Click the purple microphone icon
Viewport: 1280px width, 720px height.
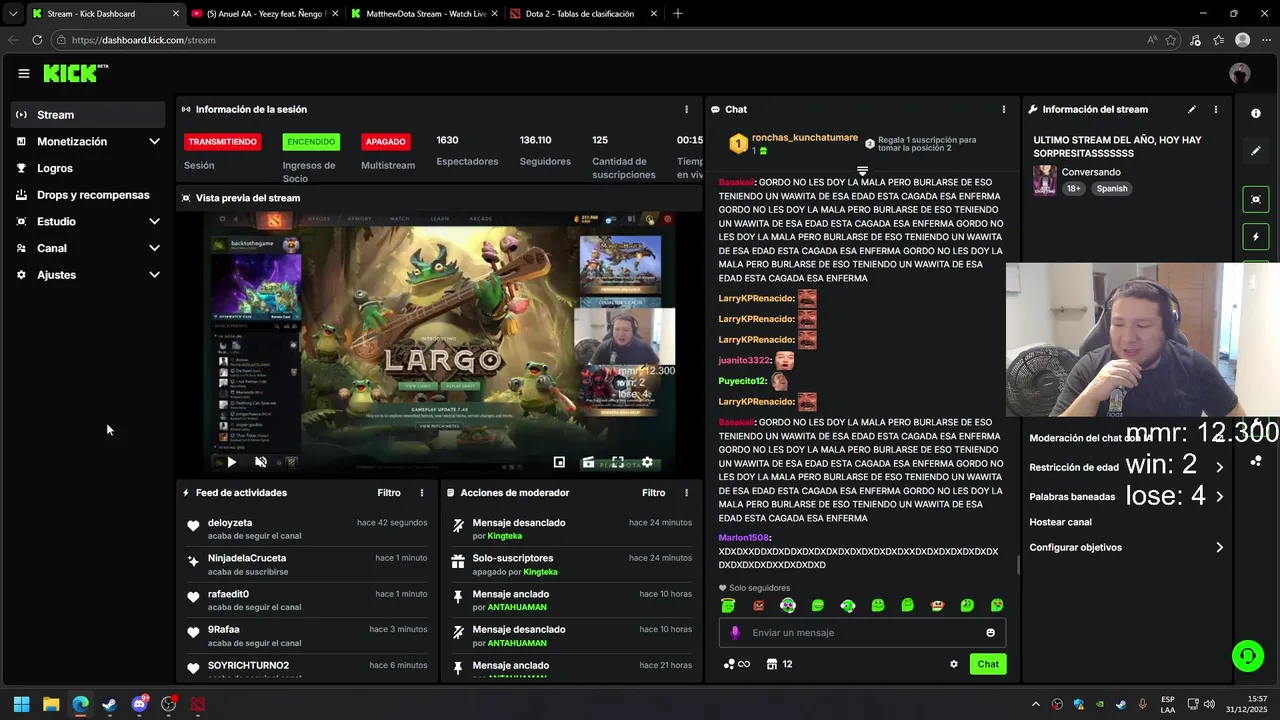pyautogui.click(x=735, y=633)
